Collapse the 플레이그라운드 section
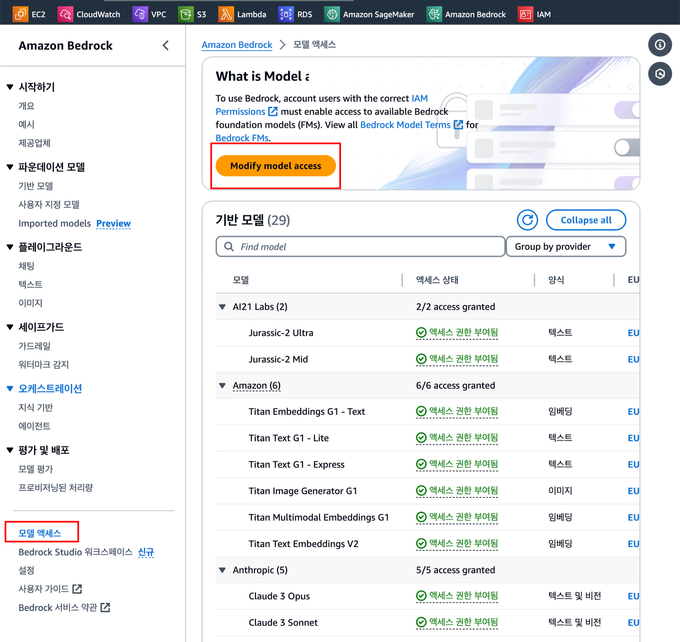This screenshot has height=642, width=680. [x=10, y=247]
